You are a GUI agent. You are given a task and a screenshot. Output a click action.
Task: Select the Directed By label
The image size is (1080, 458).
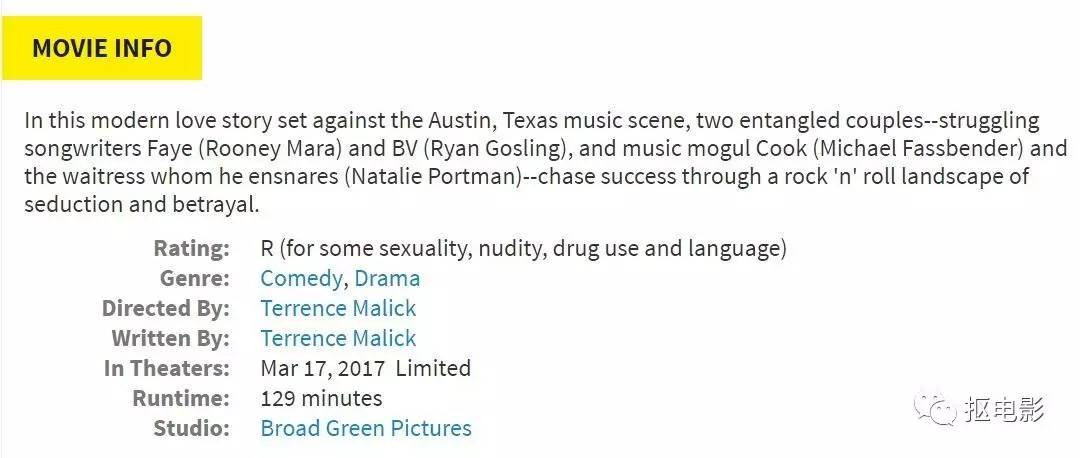pyautogui.click(x=165, y=308)
